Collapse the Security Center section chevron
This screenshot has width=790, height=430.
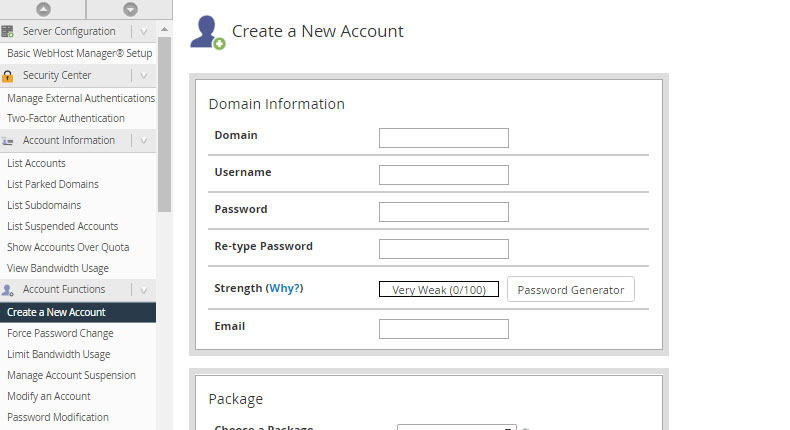[143, 75]
